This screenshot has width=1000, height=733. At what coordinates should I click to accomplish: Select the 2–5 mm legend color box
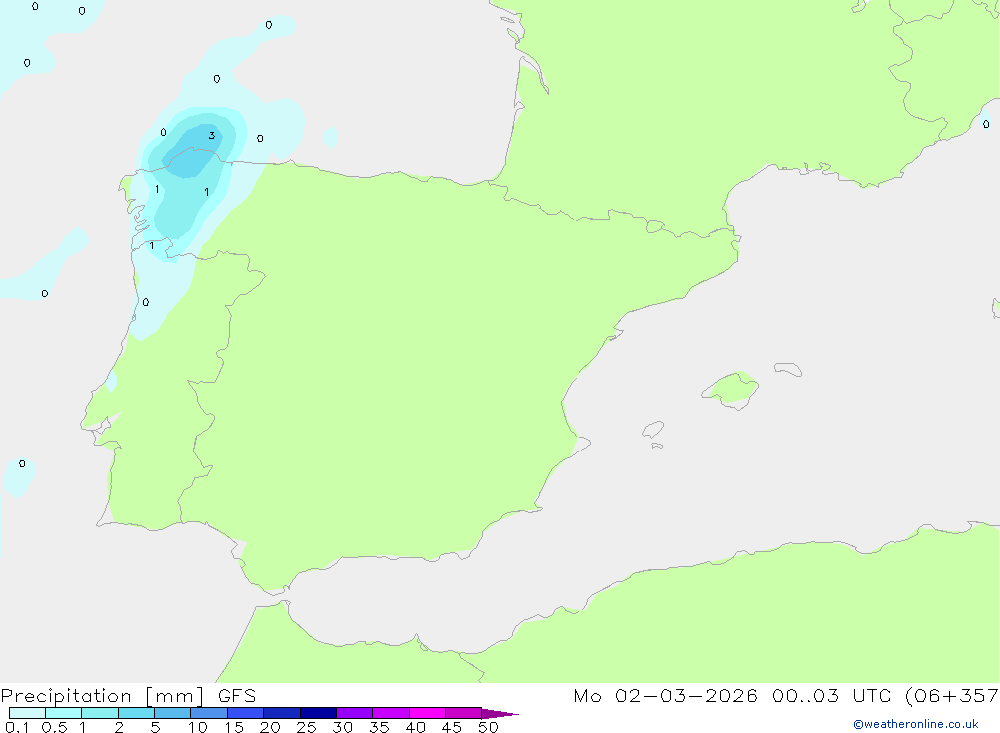click(x=136, y=713)
